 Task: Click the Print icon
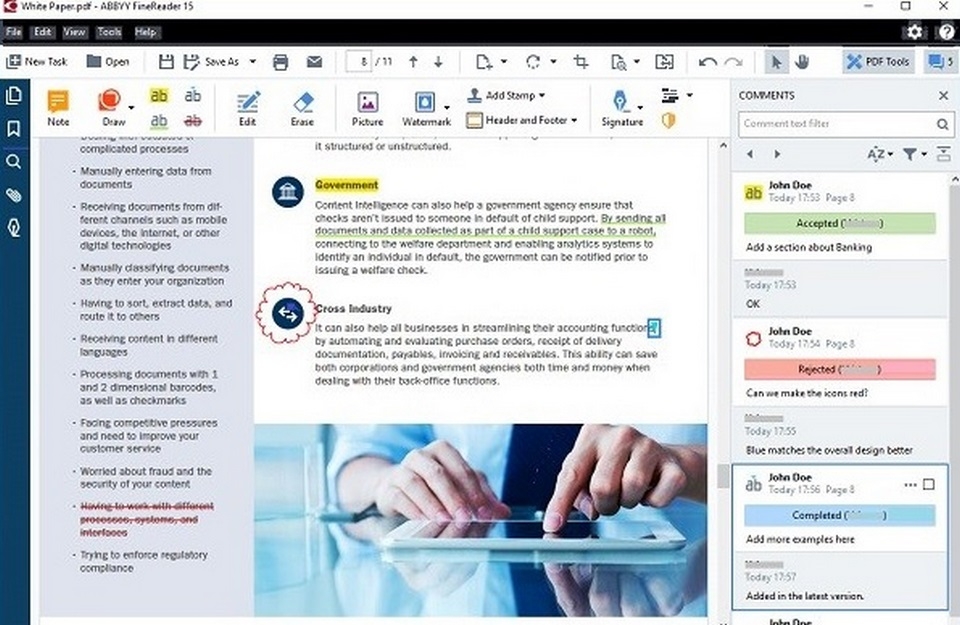pos(280,62)
